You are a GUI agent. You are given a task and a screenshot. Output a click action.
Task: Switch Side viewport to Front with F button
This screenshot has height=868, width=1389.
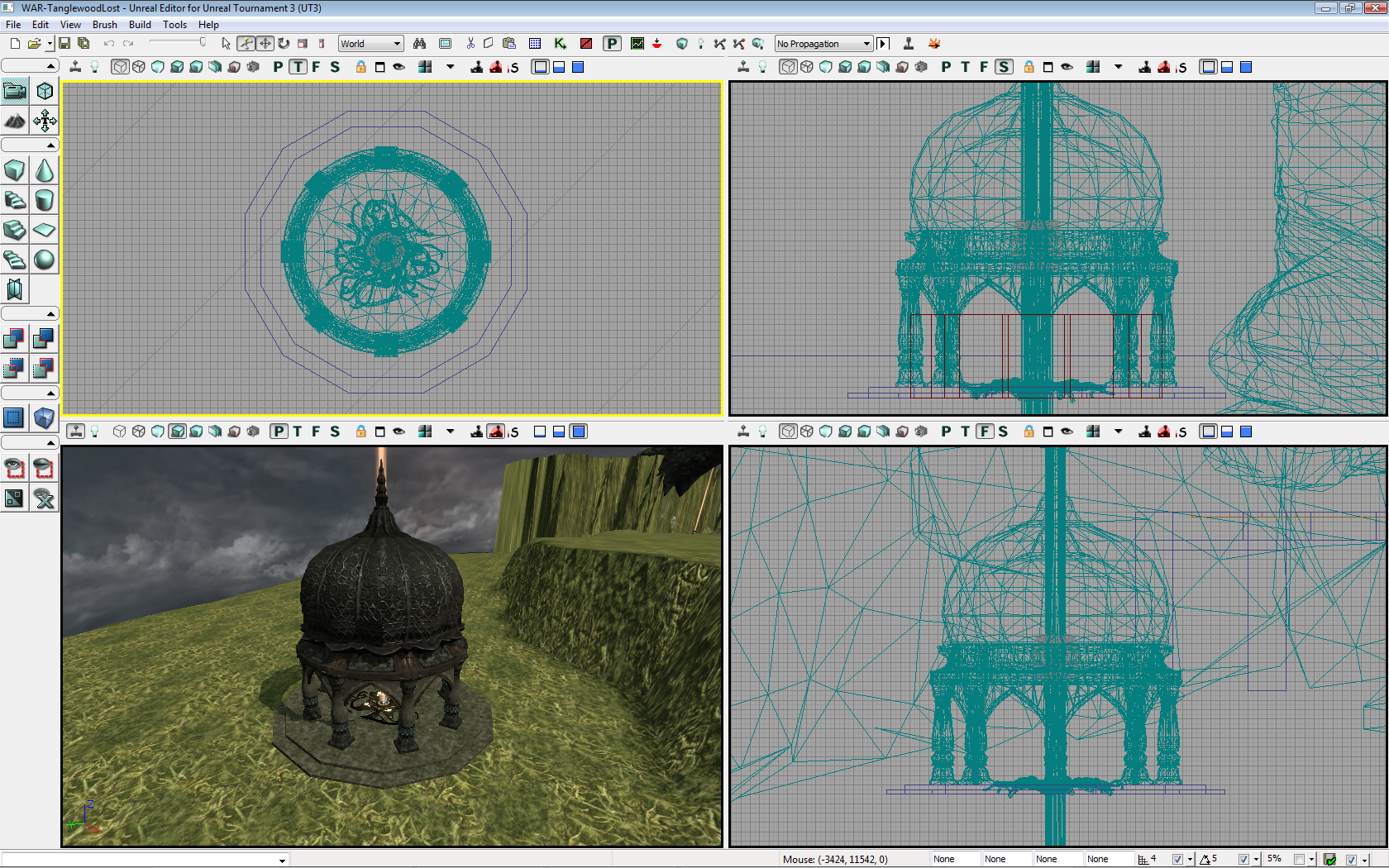click(x=984, y=67)
